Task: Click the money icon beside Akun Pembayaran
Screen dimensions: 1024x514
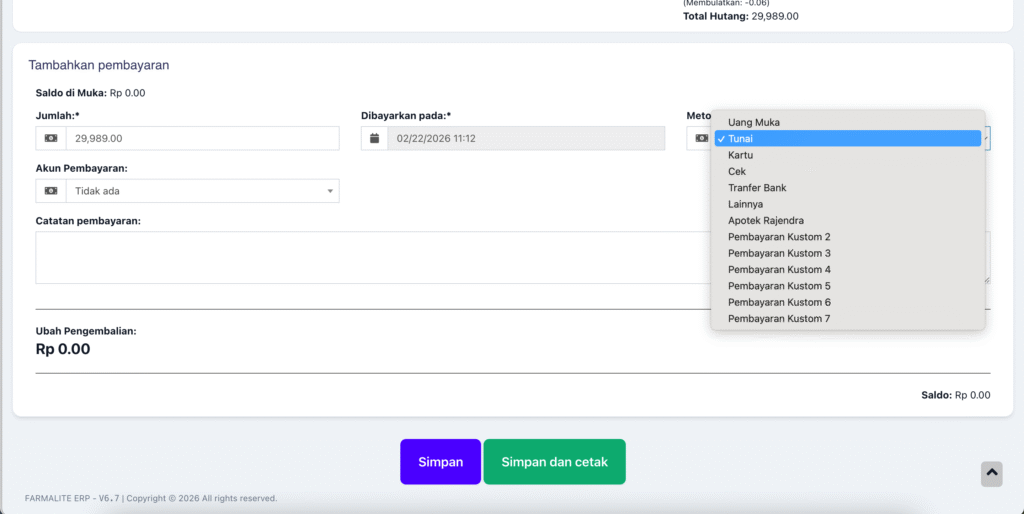Action: pos(51,191)
